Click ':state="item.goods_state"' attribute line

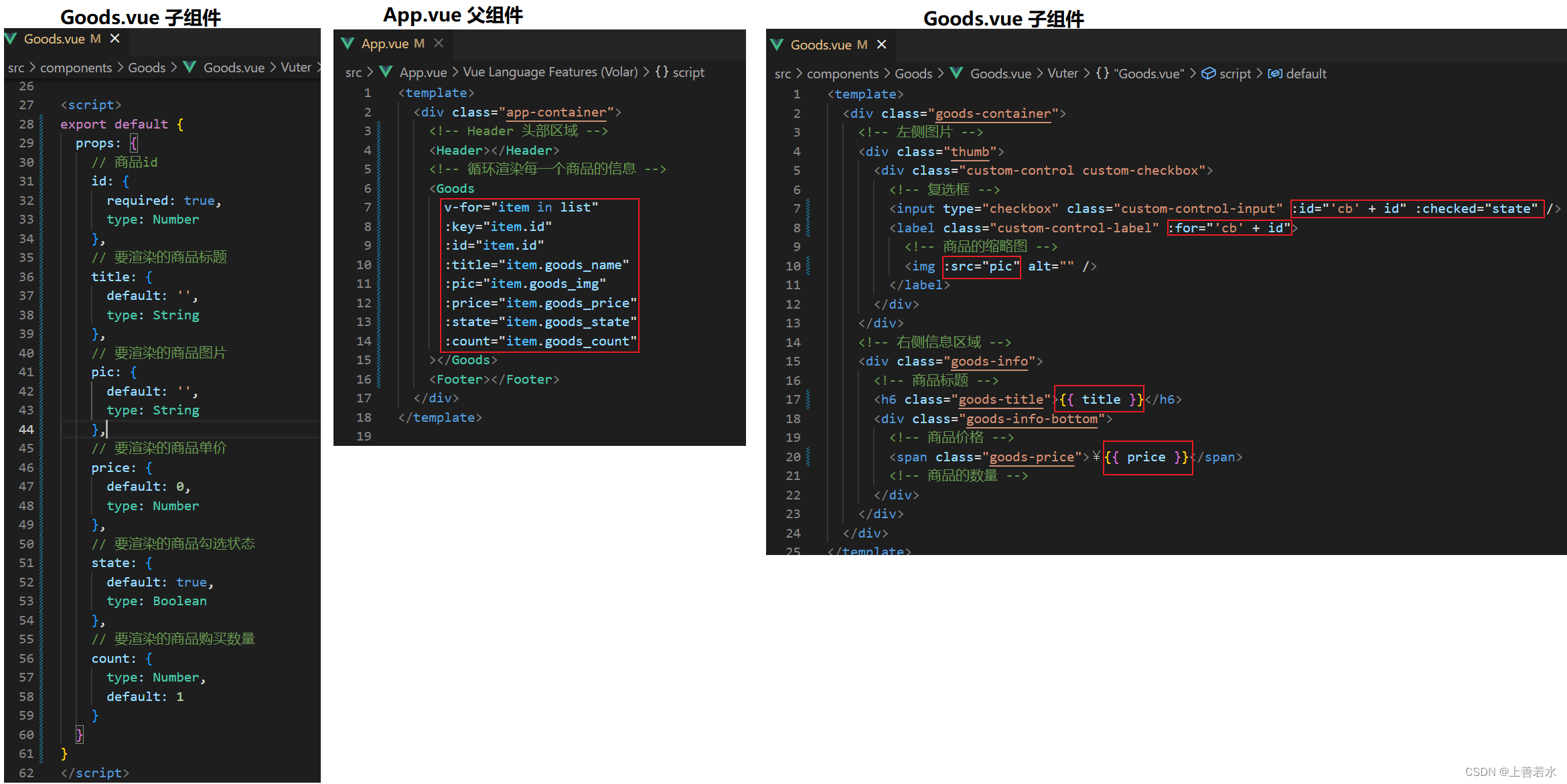[x=540, y=321]
